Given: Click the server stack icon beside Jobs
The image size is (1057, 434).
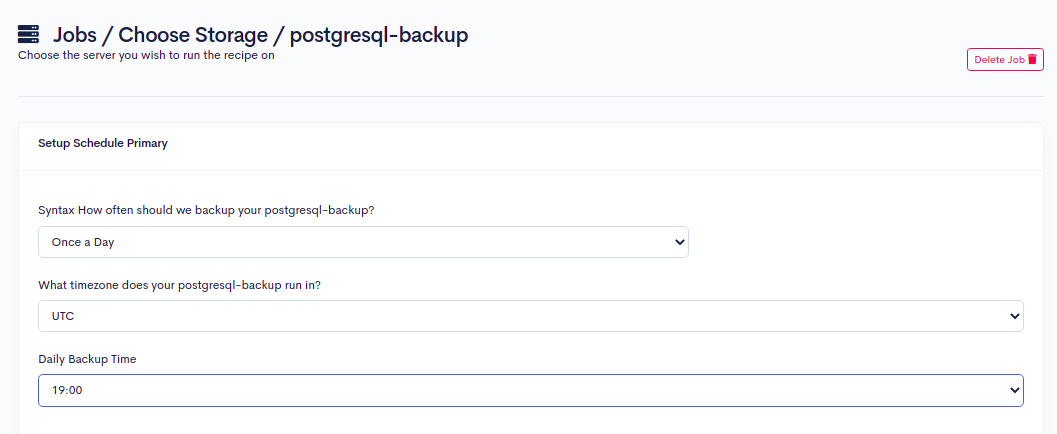Looking at the screenshot, I should [x=28, y=35].
